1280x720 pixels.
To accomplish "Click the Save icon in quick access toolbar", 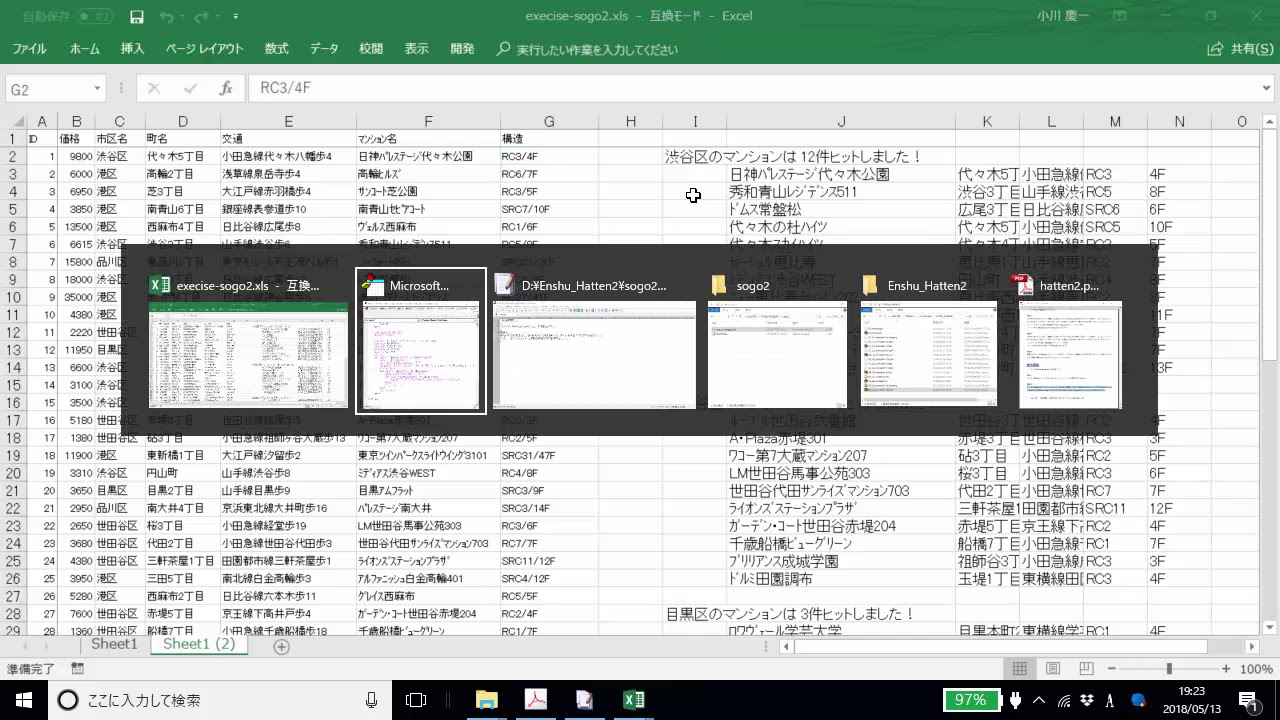I will tap(137, 17).
